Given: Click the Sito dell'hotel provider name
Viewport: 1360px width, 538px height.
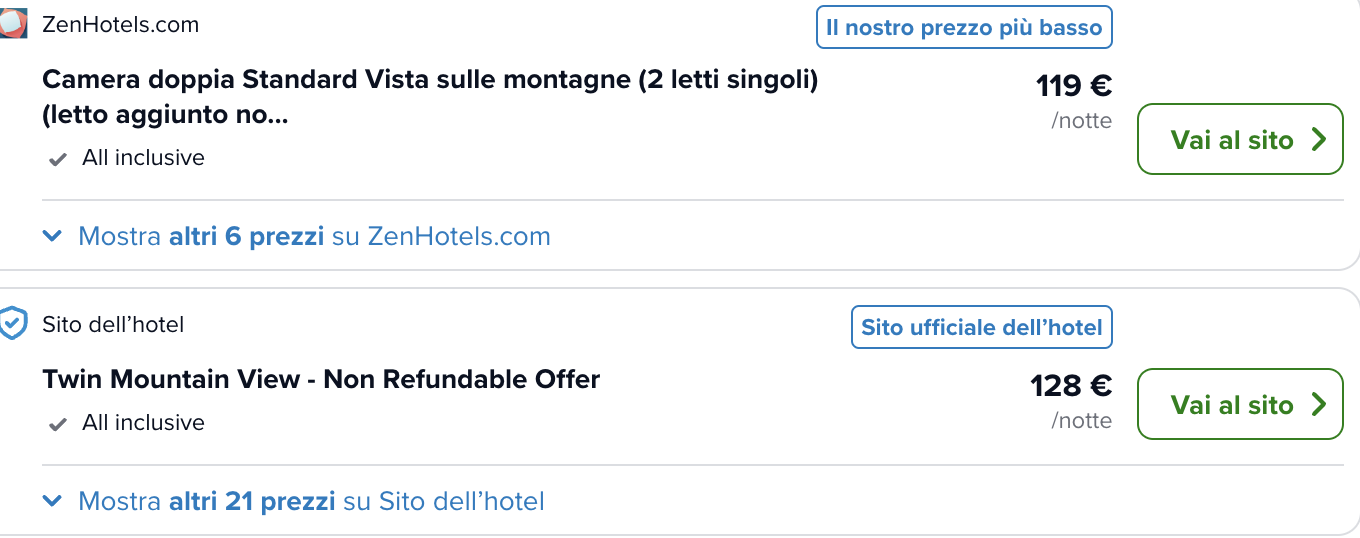Looking at the screenshot, I should (113, 324).
